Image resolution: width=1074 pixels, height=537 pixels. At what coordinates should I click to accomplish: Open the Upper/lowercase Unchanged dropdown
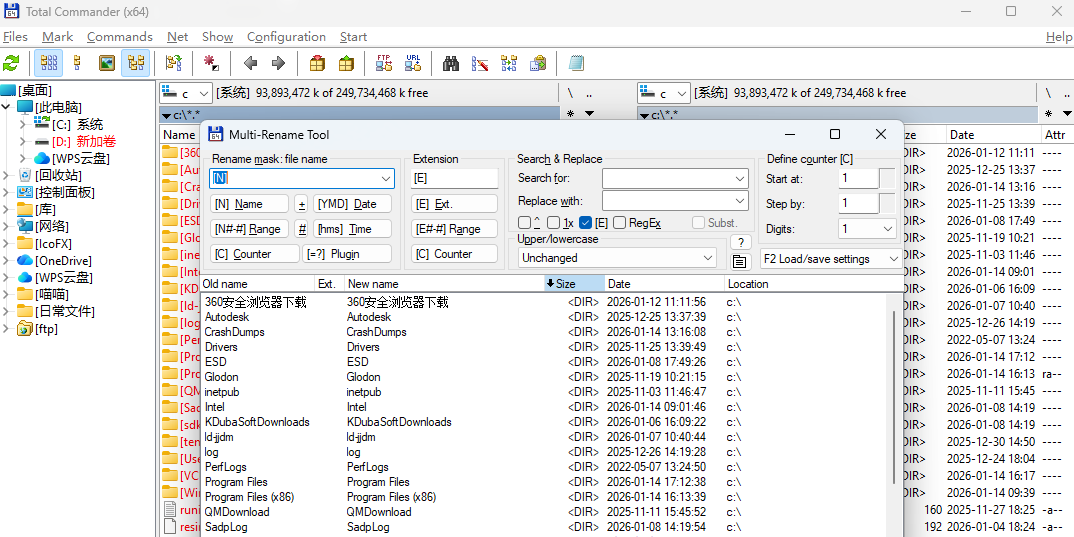[617, 257]
